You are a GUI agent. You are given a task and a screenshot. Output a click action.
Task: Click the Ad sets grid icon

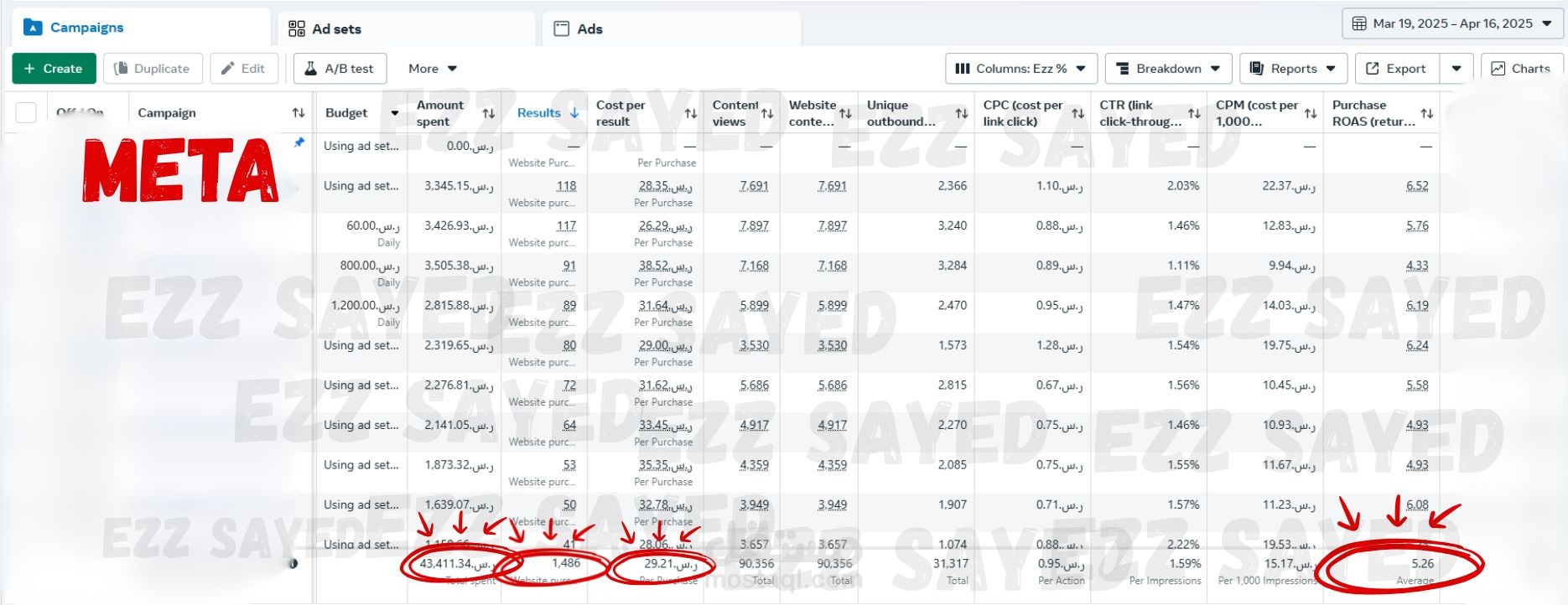[297, 29]
